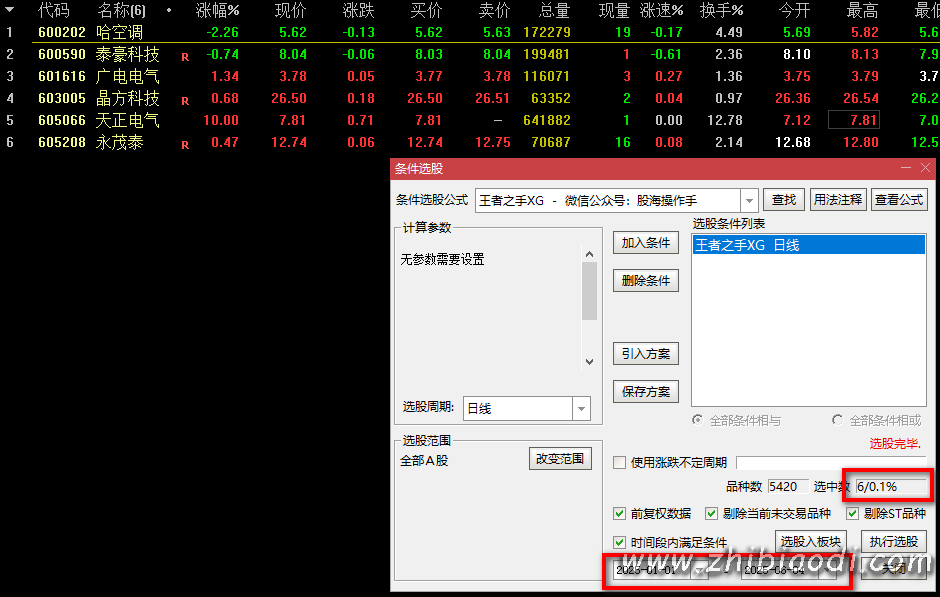Sort by 涨幅% column header

pyautogui.click(x=217, y=11)
